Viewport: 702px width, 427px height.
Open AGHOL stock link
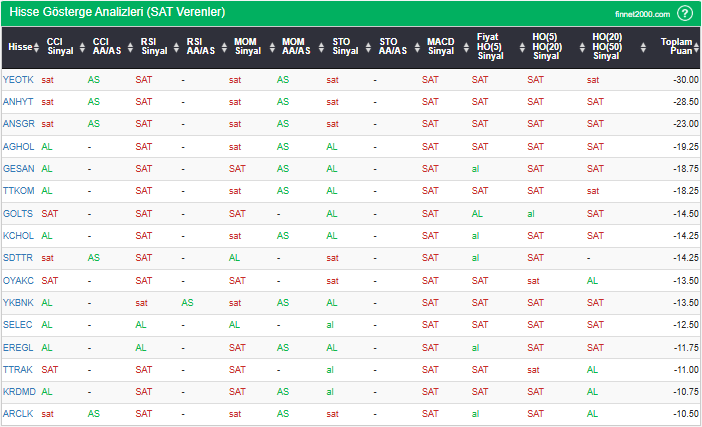18,146
